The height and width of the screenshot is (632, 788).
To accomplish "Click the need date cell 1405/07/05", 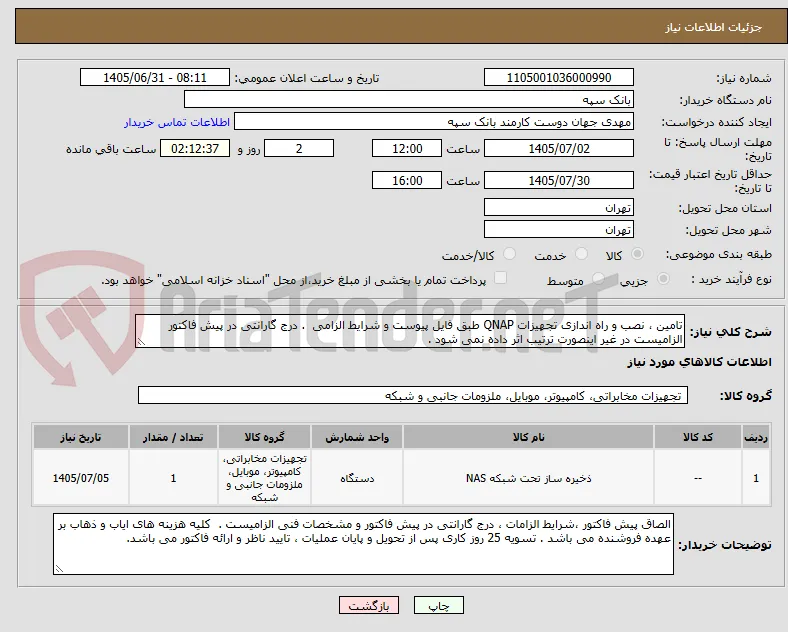I will click(x=81, y=478).
